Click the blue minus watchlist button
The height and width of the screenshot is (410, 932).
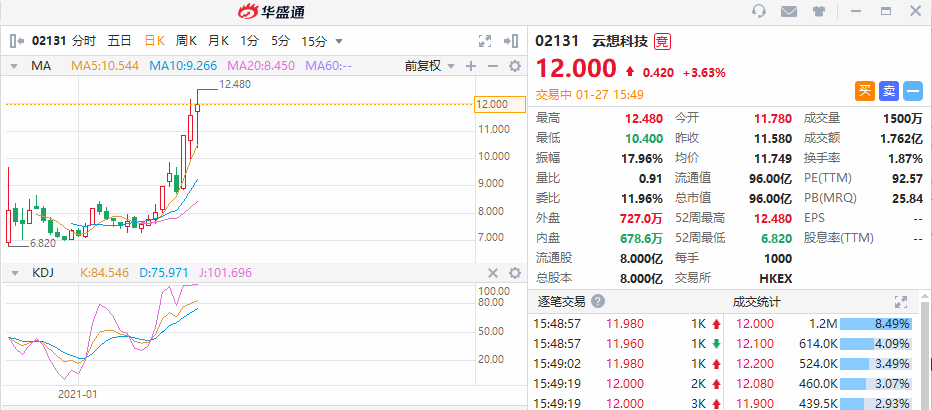pyautogui.click(x=912, y=91)
